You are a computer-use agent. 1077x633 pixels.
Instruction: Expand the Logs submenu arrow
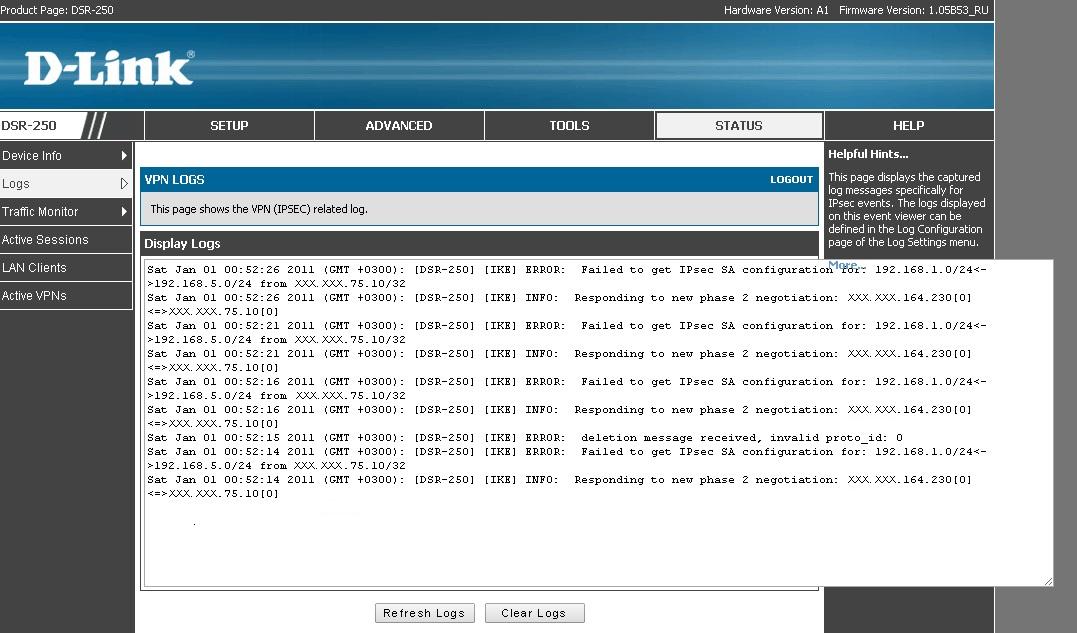pyautogui.click(x=124, y=184)
